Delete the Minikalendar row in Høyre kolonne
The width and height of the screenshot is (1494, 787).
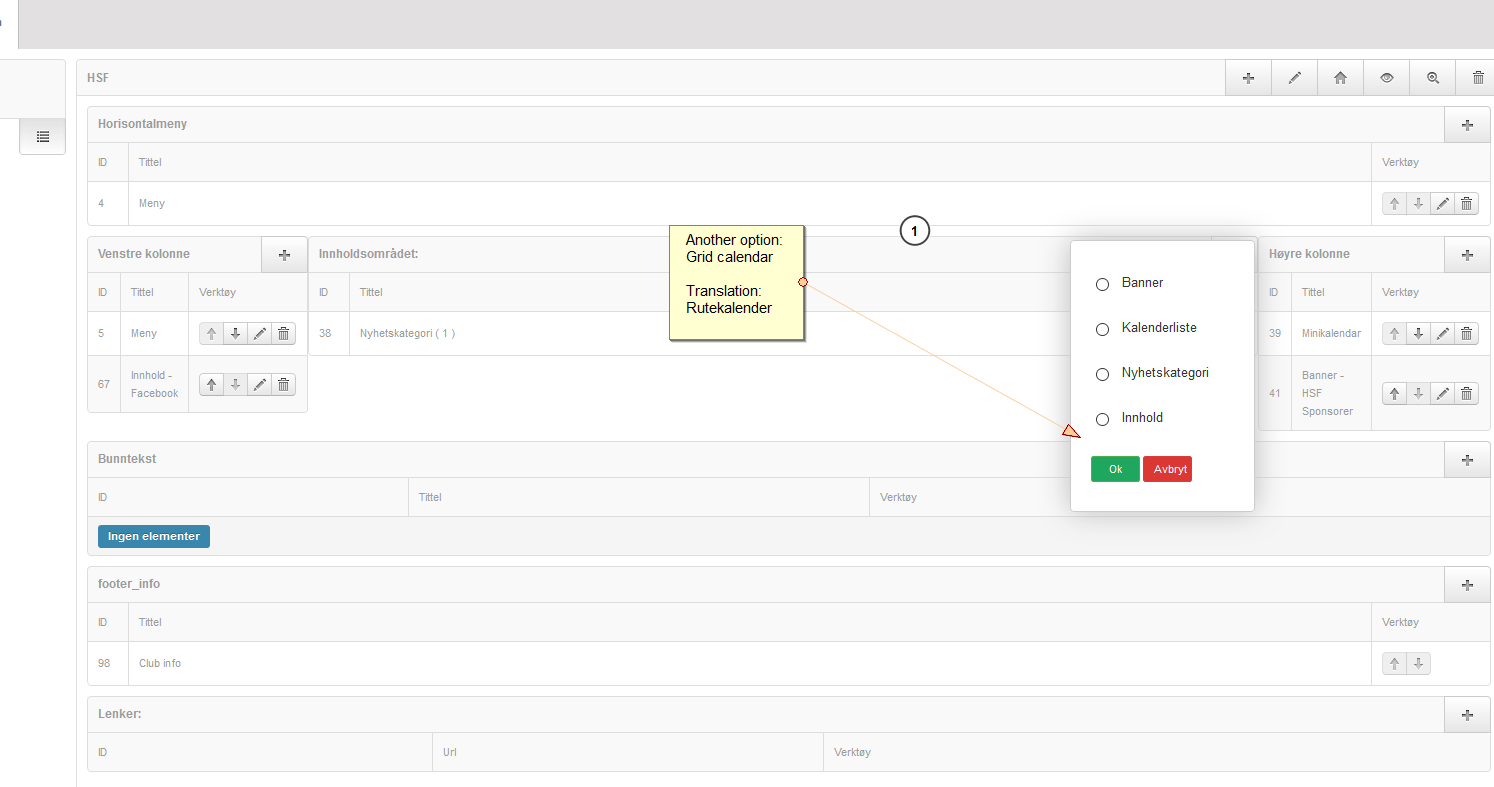pyautogui.click(x=1466, y=334)
